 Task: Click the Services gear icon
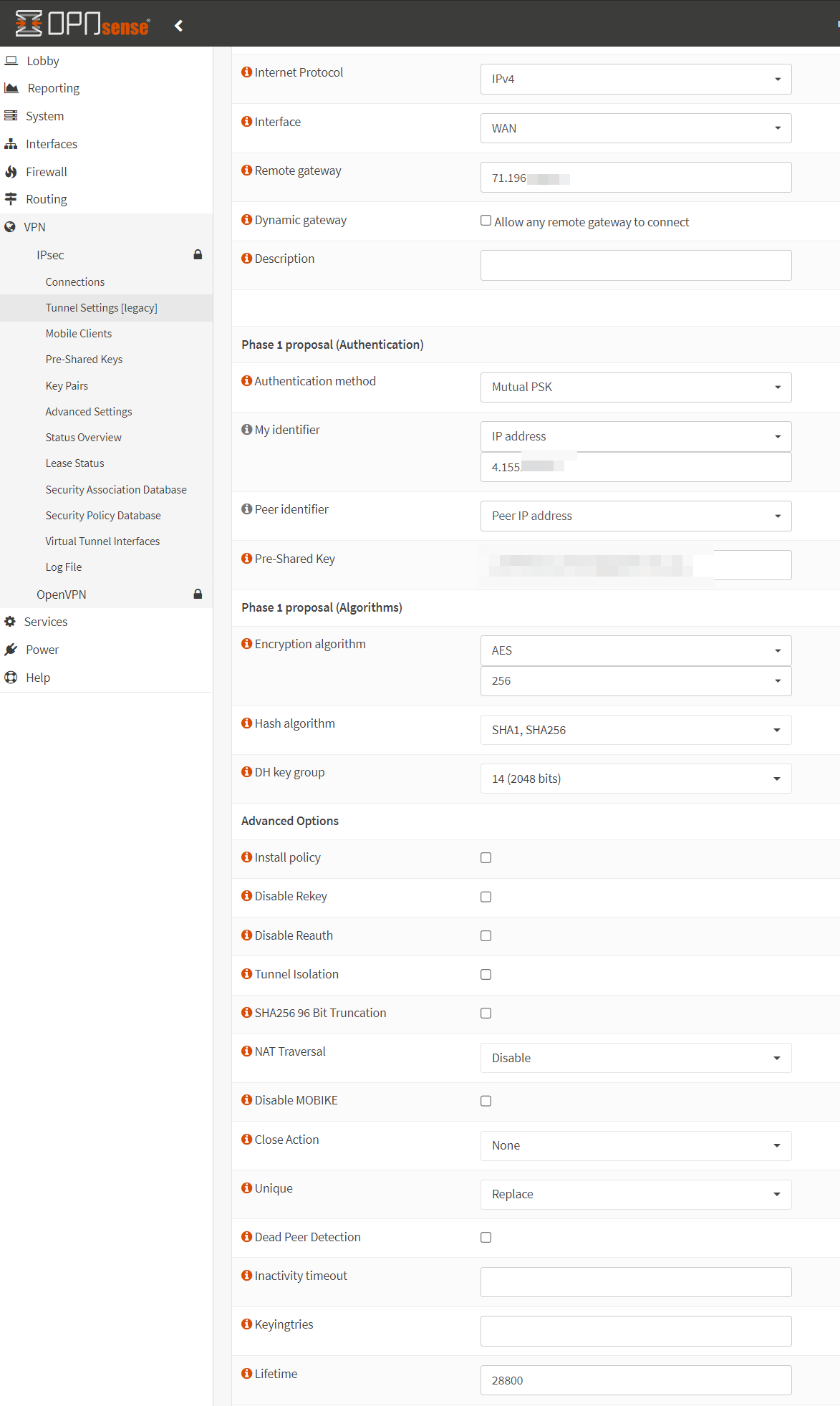[10, 622]
